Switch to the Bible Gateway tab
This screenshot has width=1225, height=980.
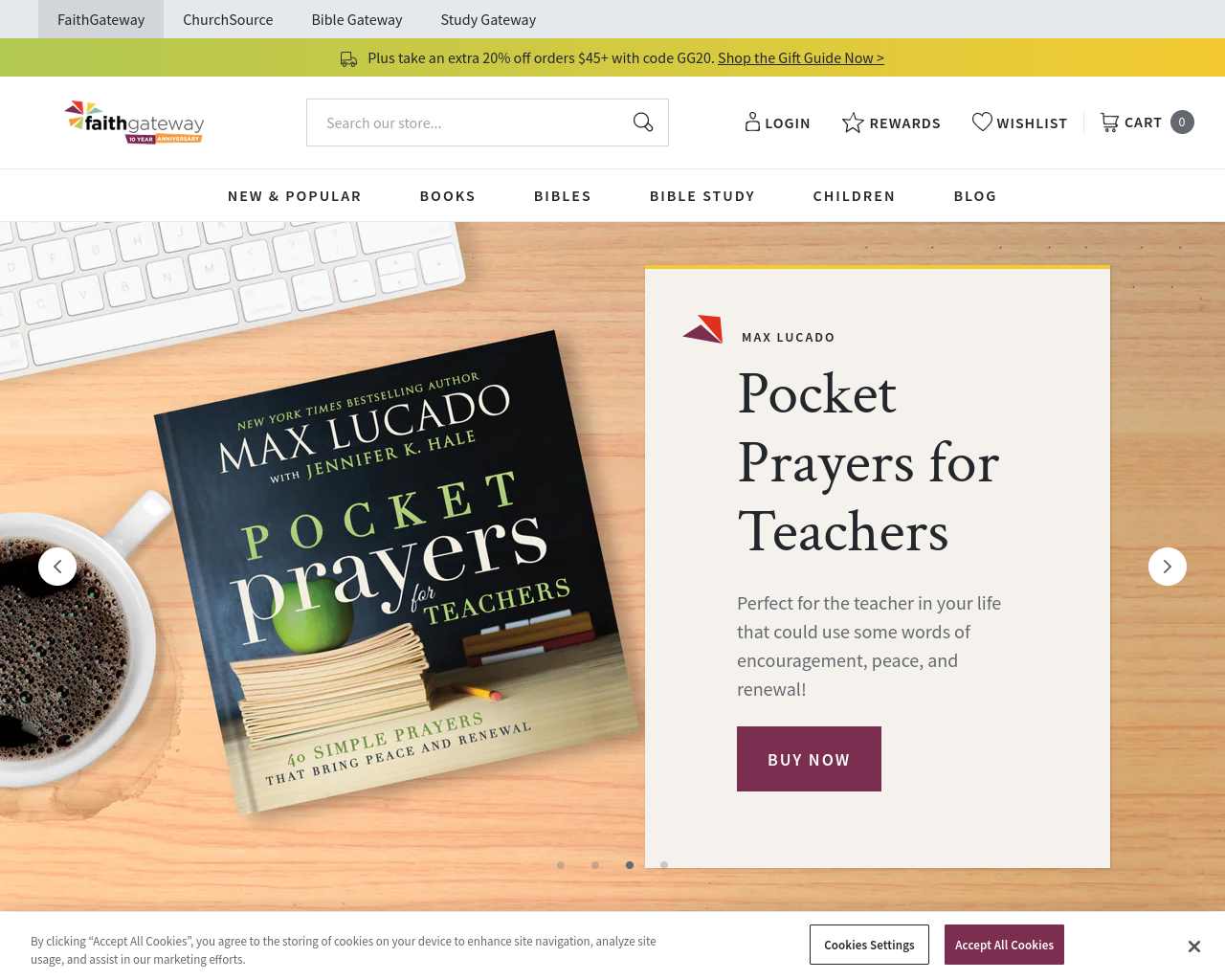tap(357, 19)
